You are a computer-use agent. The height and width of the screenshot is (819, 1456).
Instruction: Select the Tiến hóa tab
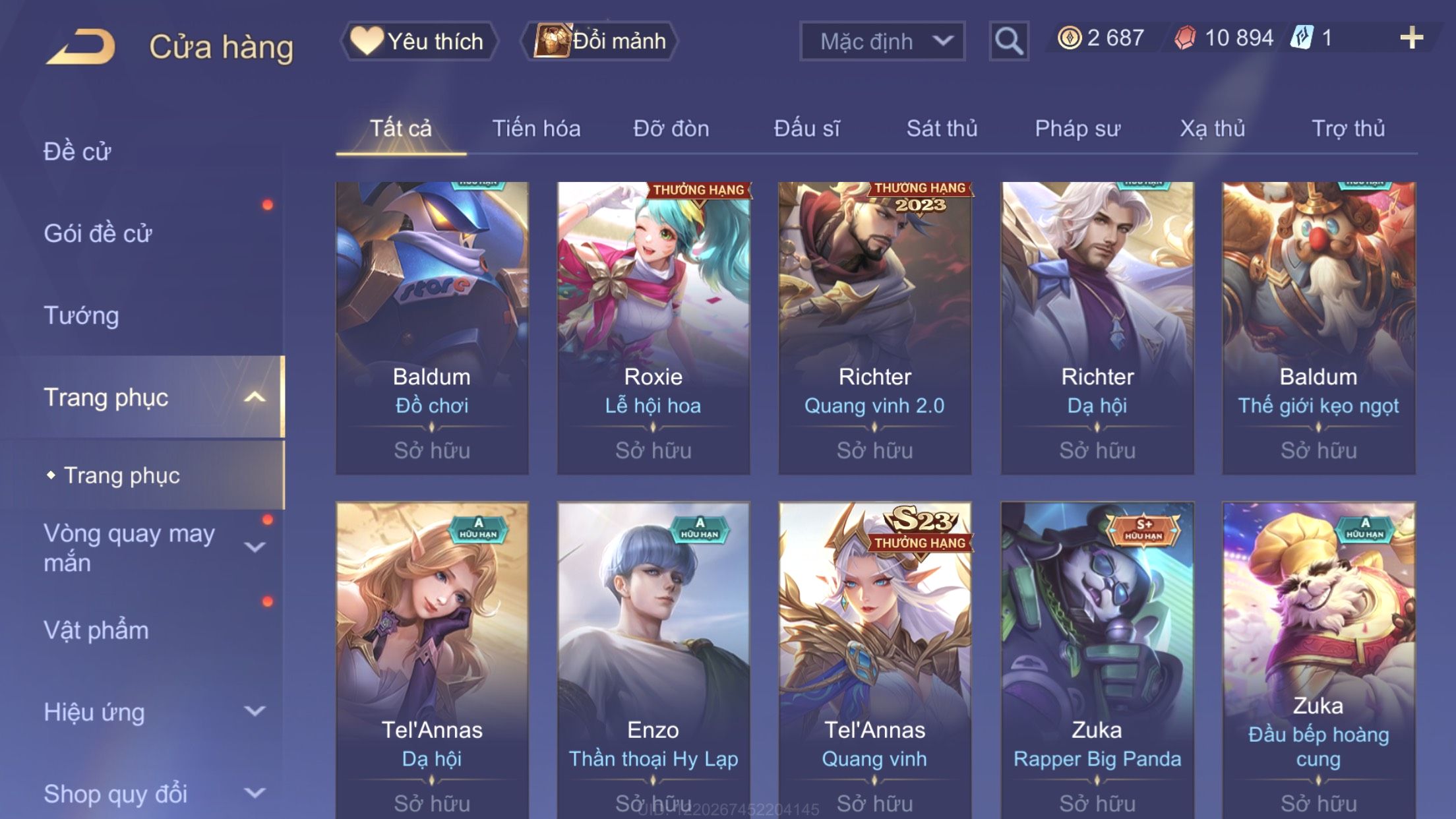[536, 128]
